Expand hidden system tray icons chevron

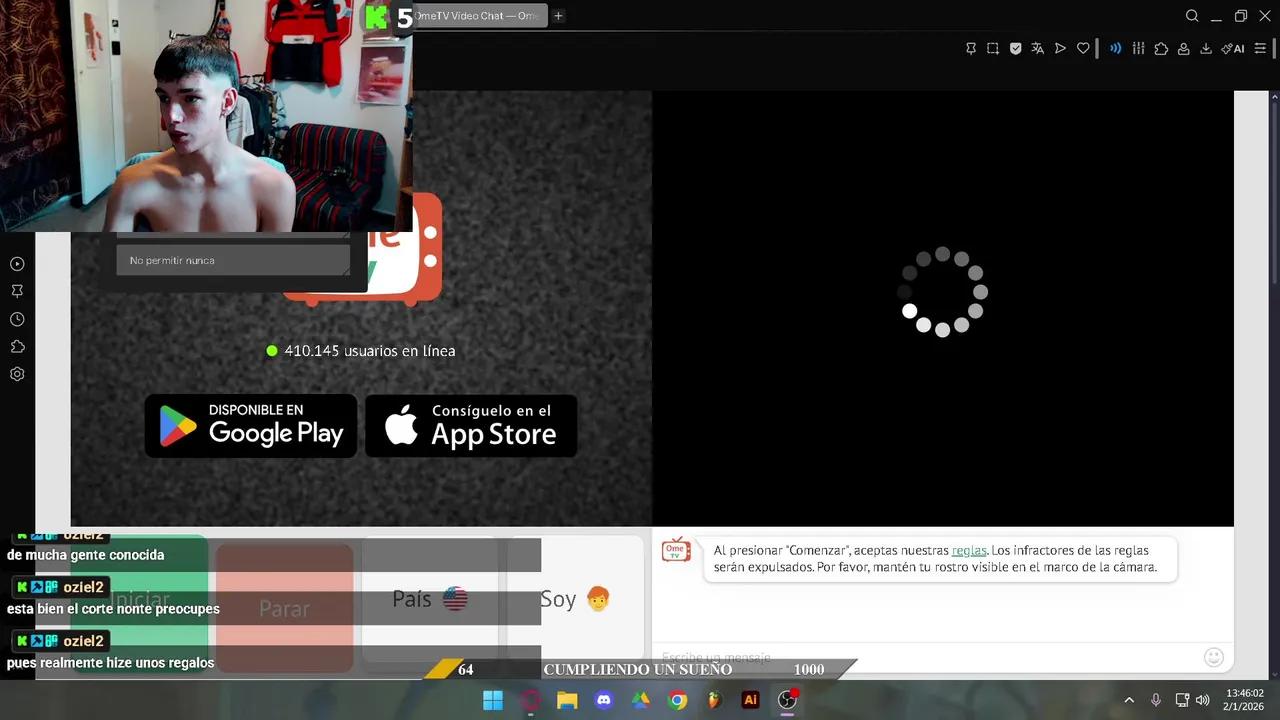1129,700
